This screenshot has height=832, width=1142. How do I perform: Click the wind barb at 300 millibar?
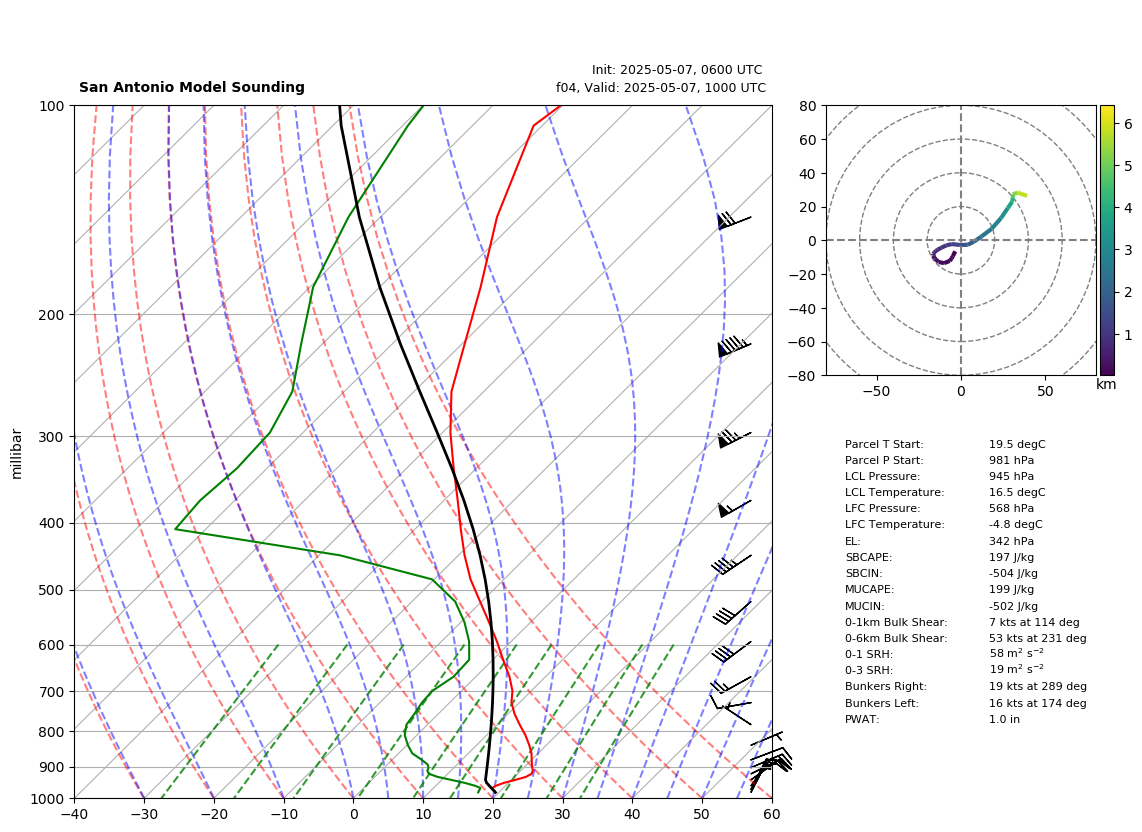click(x=733, y=438)
